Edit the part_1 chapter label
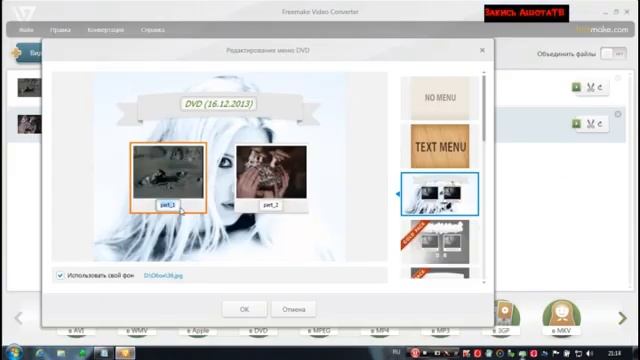This screenshot has width=640, height=360. tap(168, 205)
